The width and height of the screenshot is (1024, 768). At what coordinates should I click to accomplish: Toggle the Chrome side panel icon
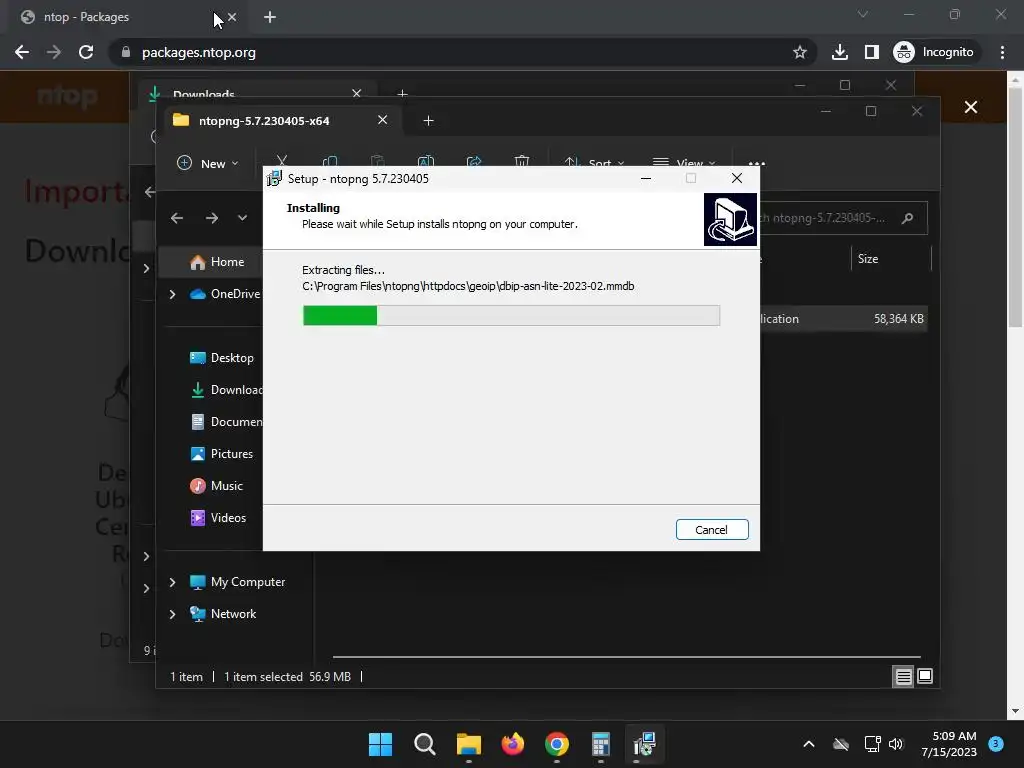click(872, 52)
